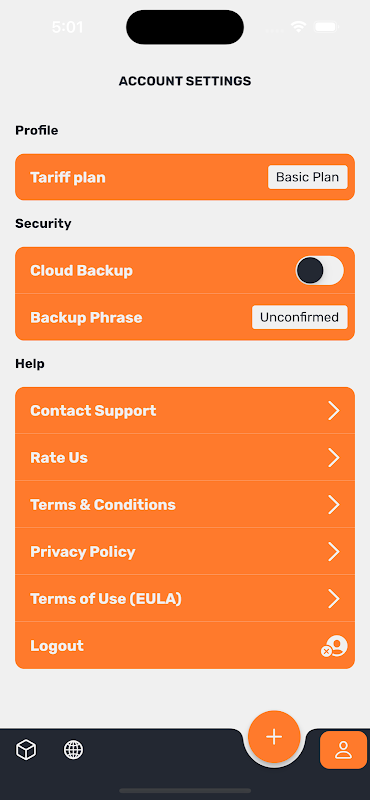The width and height of the screenshot is (370, 800).
Task: Tap the orange plus add button
Action: [x=274, y=737]
